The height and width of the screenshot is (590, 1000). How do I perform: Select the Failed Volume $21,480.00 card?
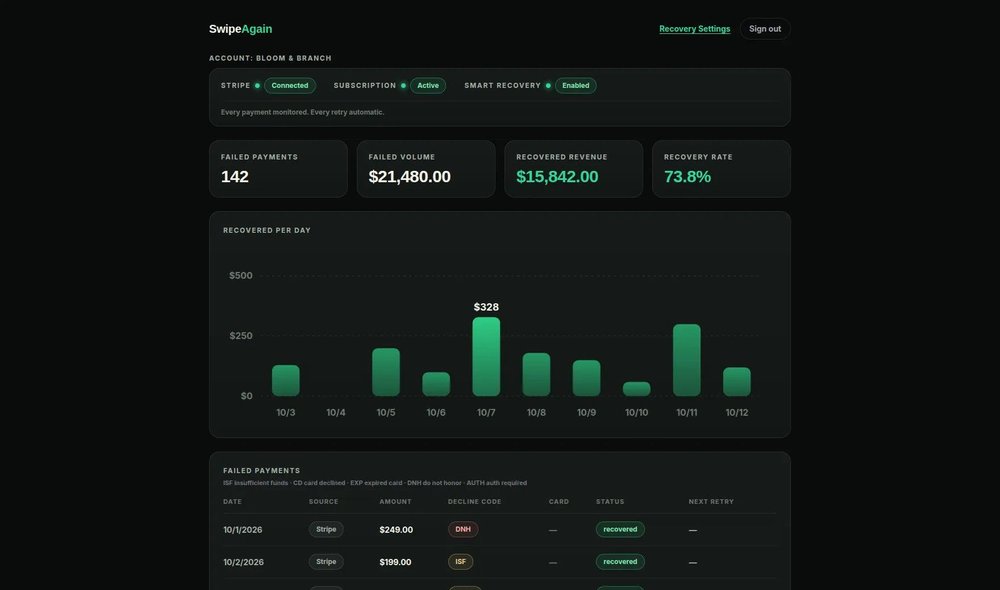point(426,169)
